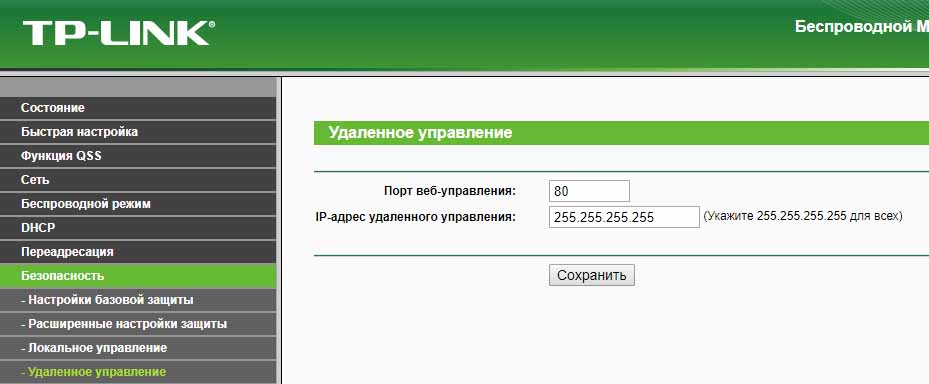Select Функция QSS menu item
The height and width of the screenshot is (384, 929).
138,156
